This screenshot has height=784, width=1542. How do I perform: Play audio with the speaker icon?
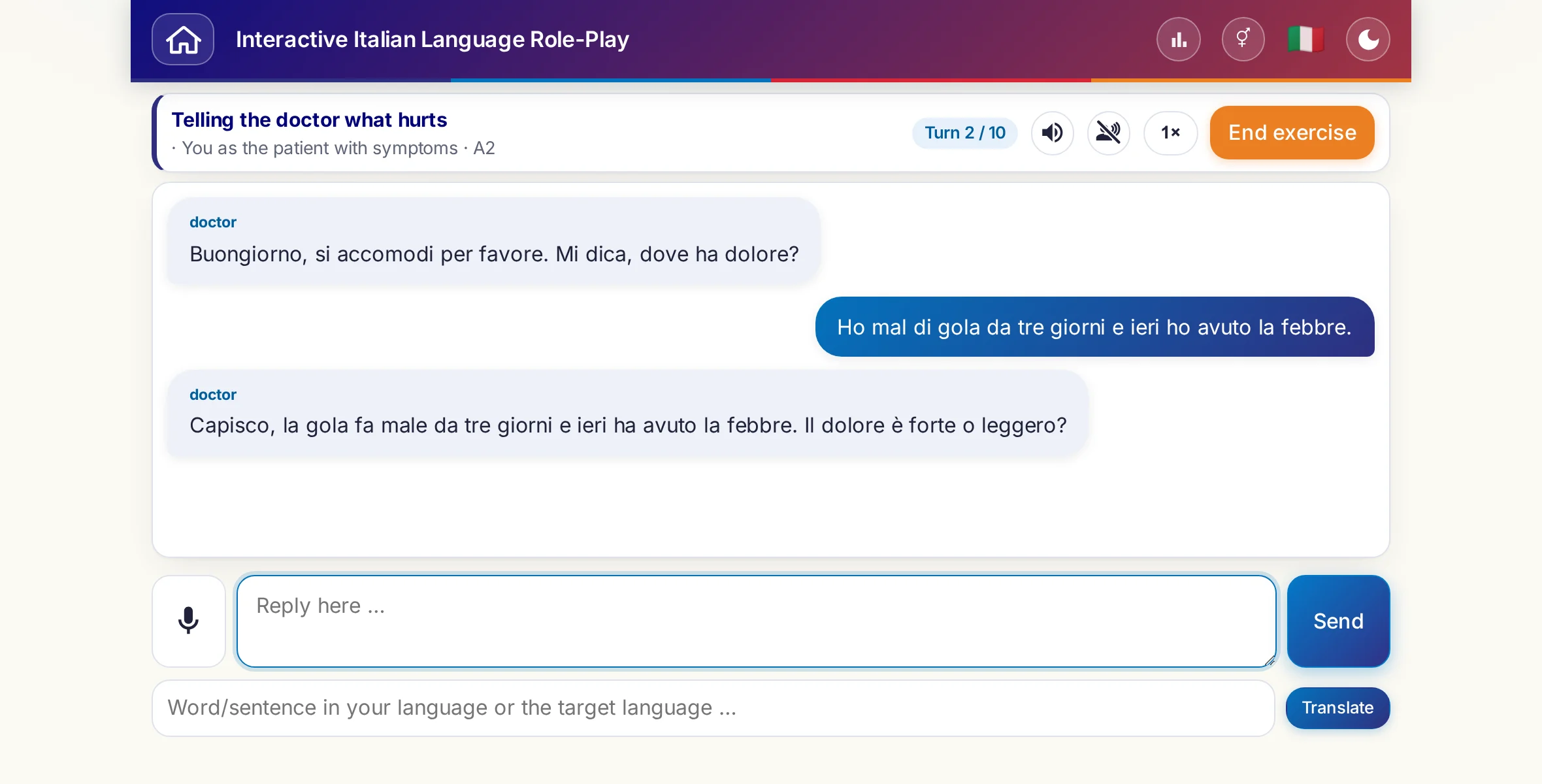tap(1052, 133)
